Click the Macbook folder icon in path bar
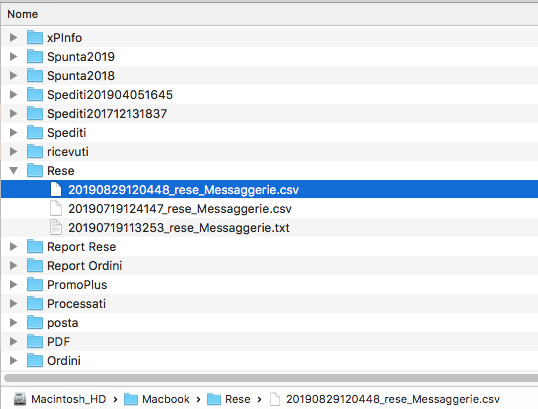Viewport: 538px width, 409px height. click(131, 399)
